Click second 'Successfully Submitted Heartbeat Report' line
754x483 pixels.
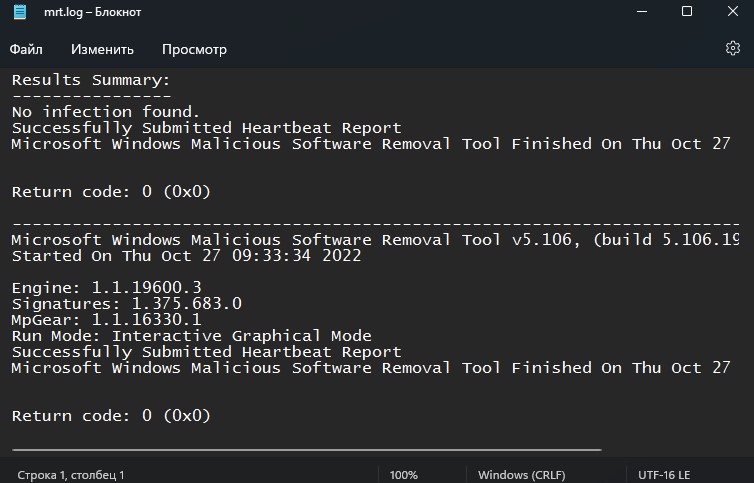(x=206, y=352)
